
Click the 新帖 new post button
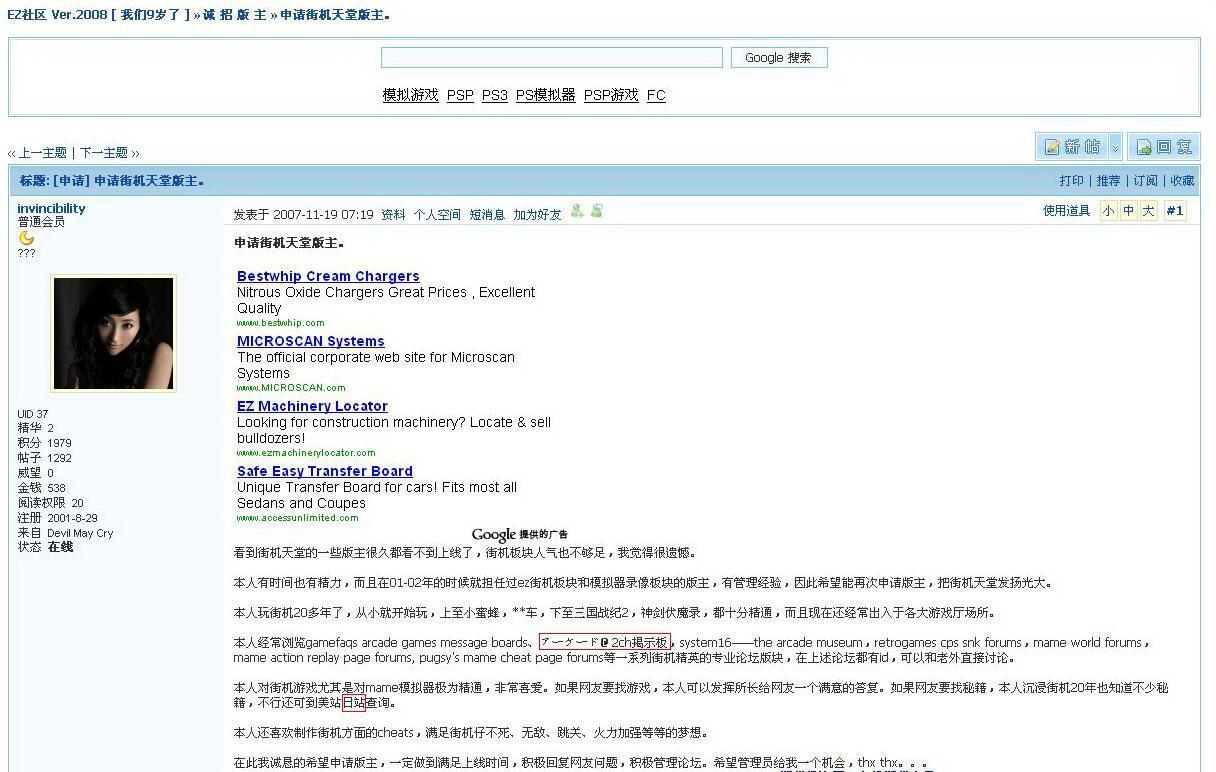[x=1071, y=147]
